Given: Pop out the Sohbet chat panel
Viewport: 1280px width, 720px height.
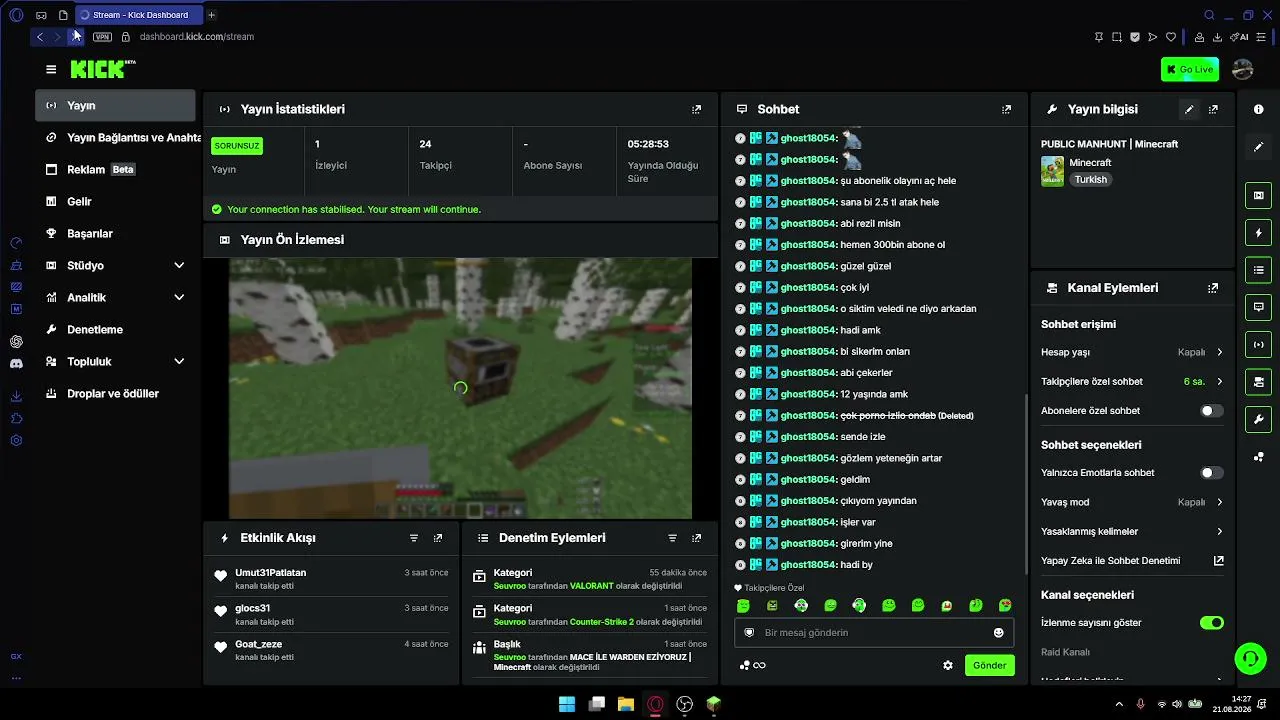Looking at the screenshot, I should [x=1007, y=109].
